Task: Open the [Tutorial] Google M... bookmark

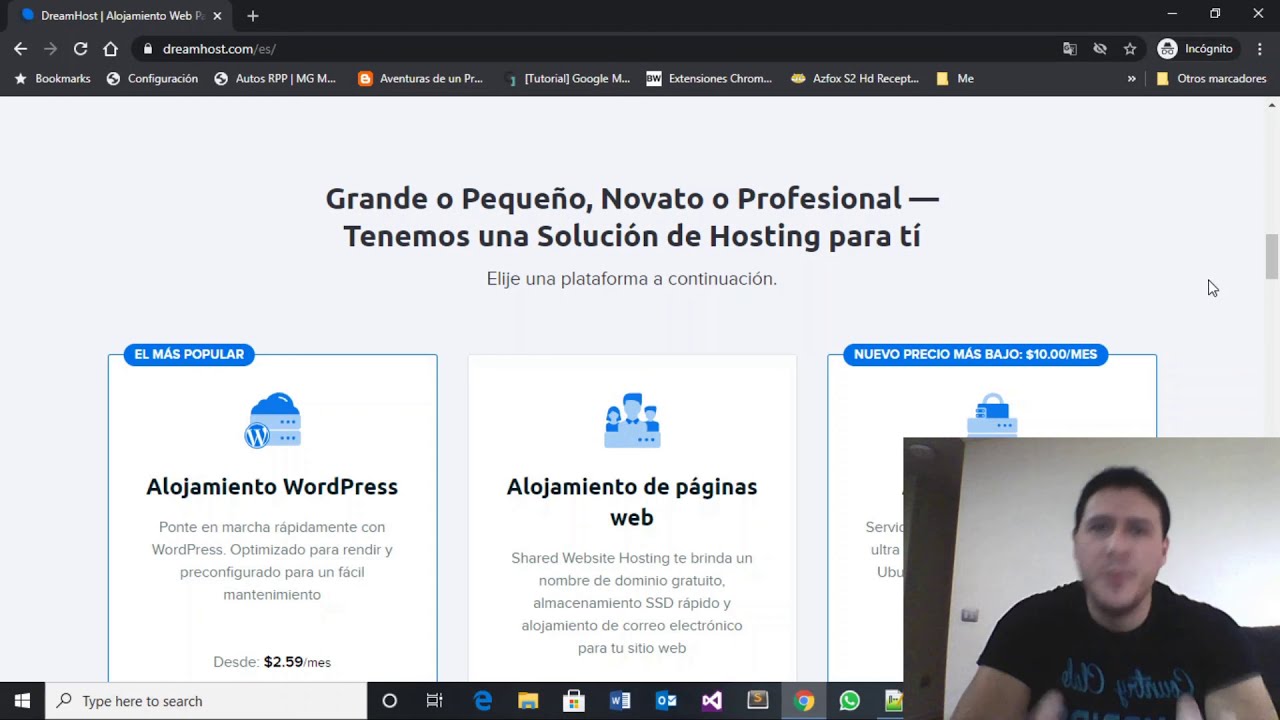Action: click(x=567, y=78)
